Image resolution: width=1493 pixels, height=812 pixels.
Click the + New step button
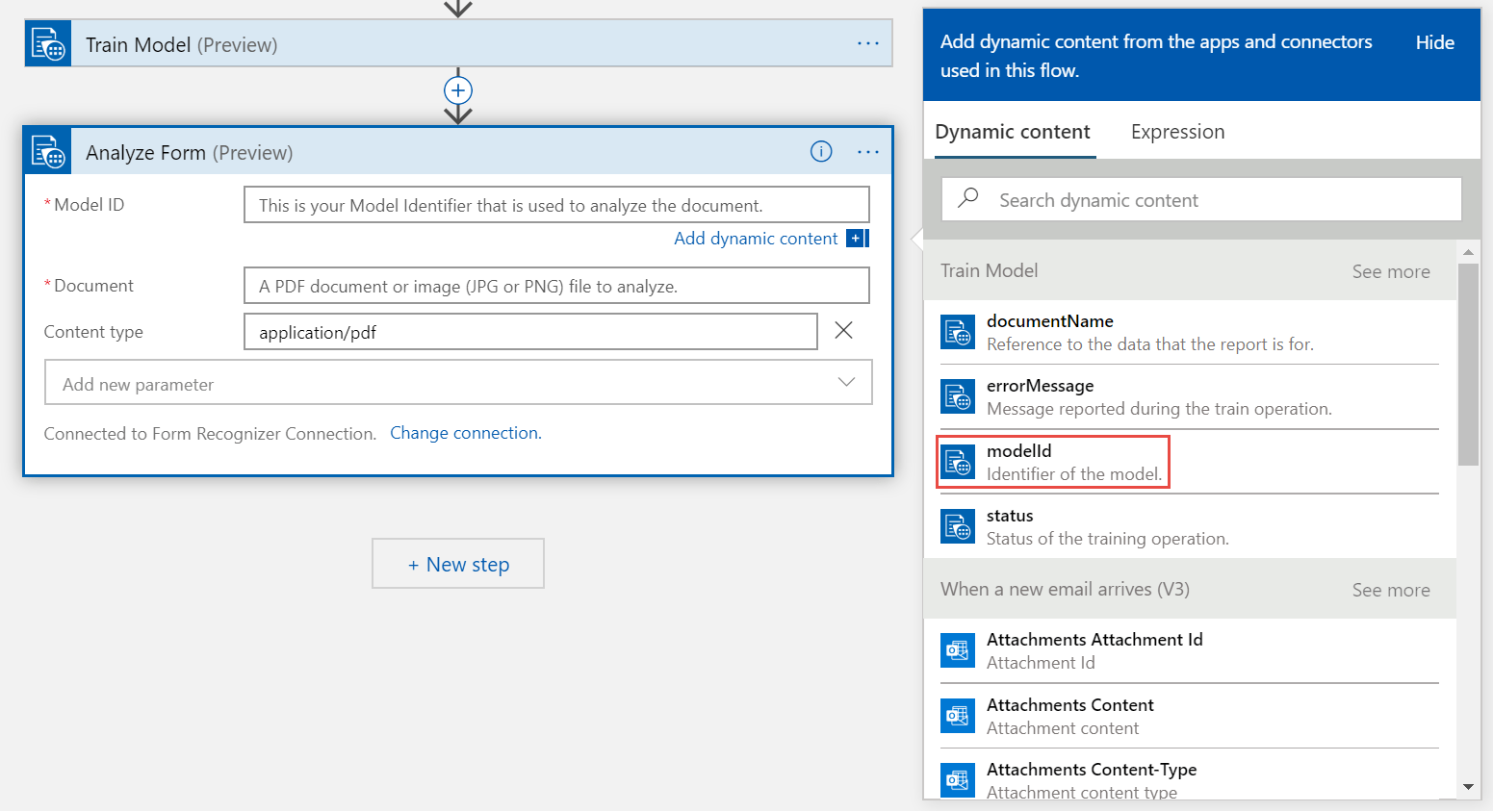tap(458, 564)
